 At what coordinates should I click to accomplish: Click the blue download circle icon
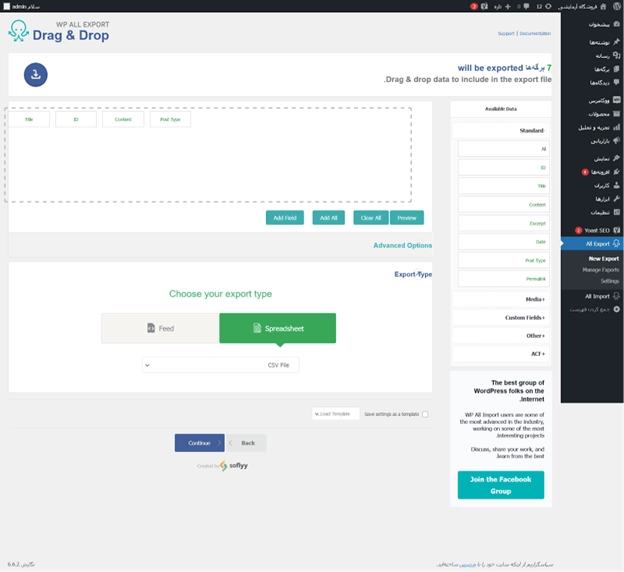click(x=36, y=74)
